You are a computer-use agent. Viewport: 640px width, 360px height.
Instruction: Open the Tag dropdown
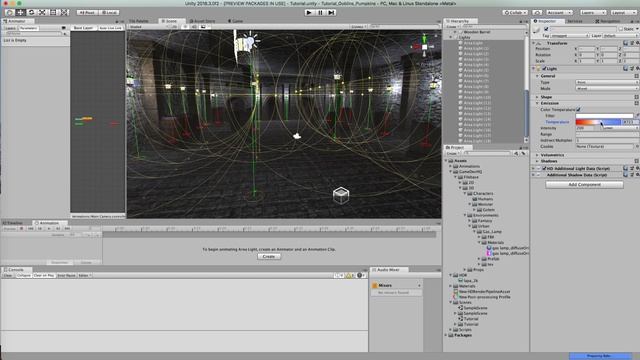tap(570, 36)
